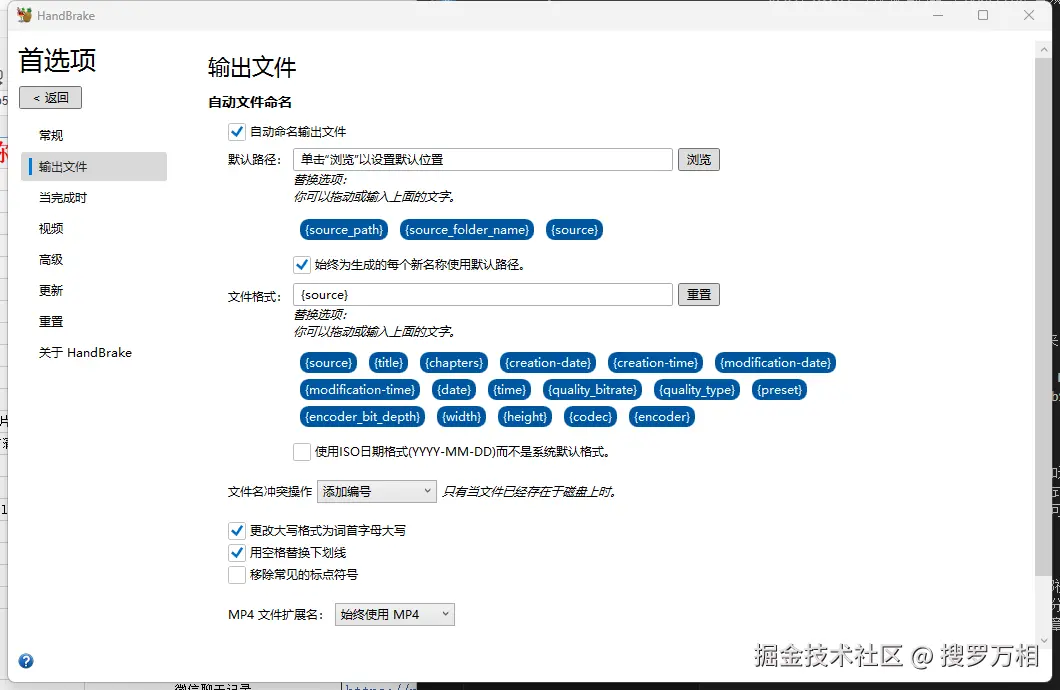
Task: Click the {time} tag
Action: point(509,390)
